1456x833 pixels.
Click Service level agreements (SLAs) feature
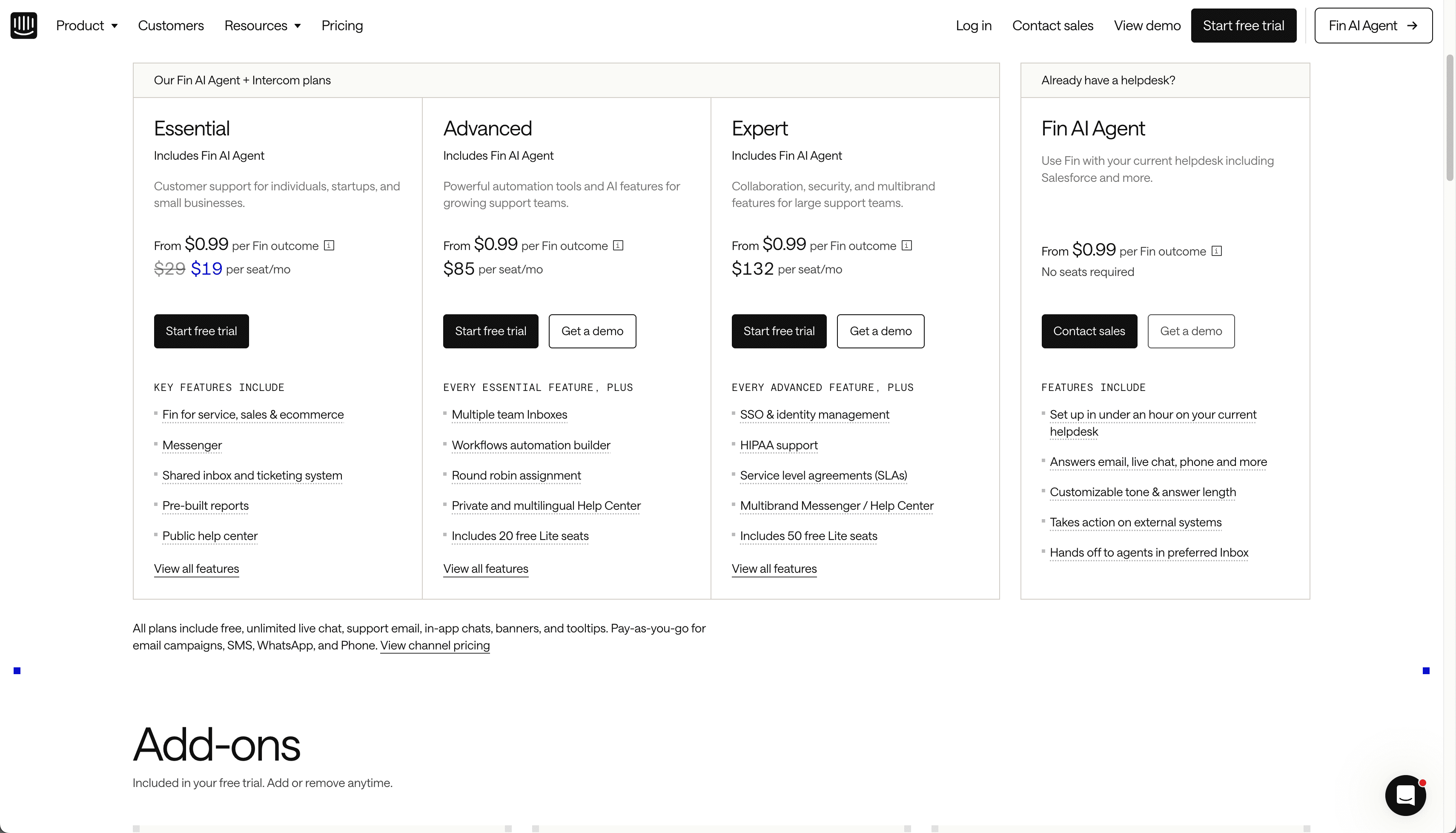[x=823, y=475]
